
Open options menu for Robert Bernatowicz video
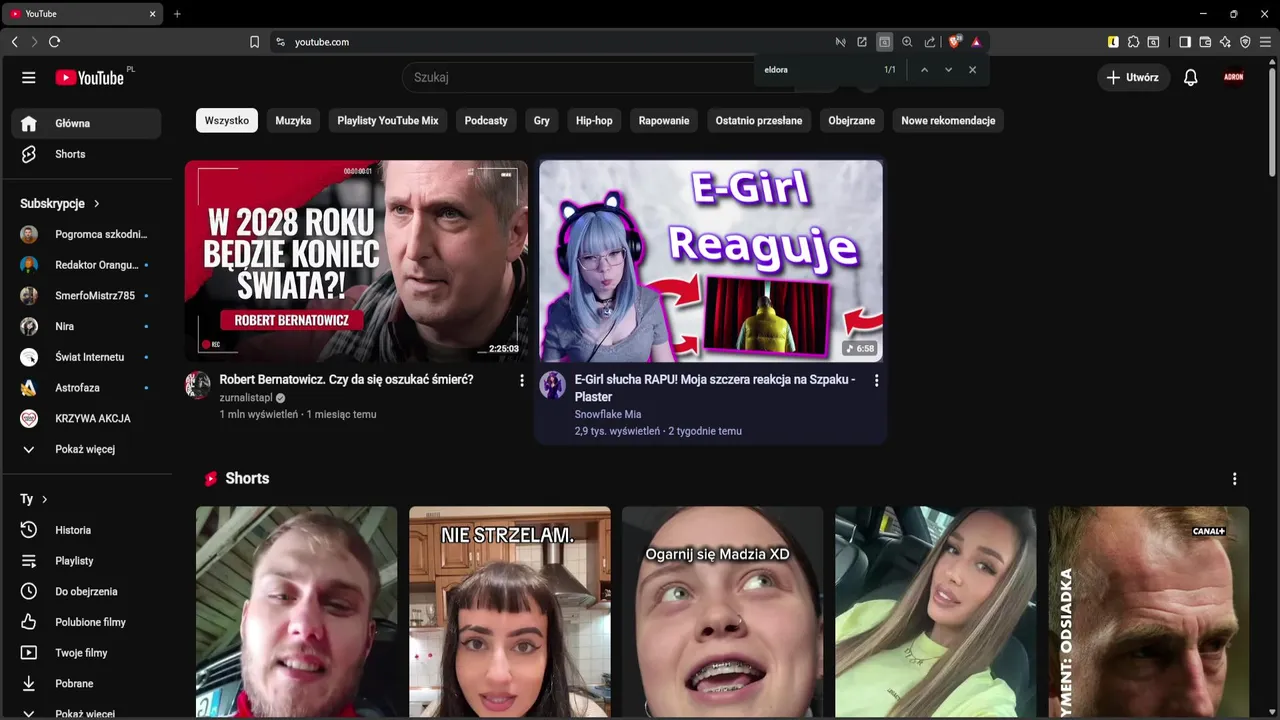521,381
